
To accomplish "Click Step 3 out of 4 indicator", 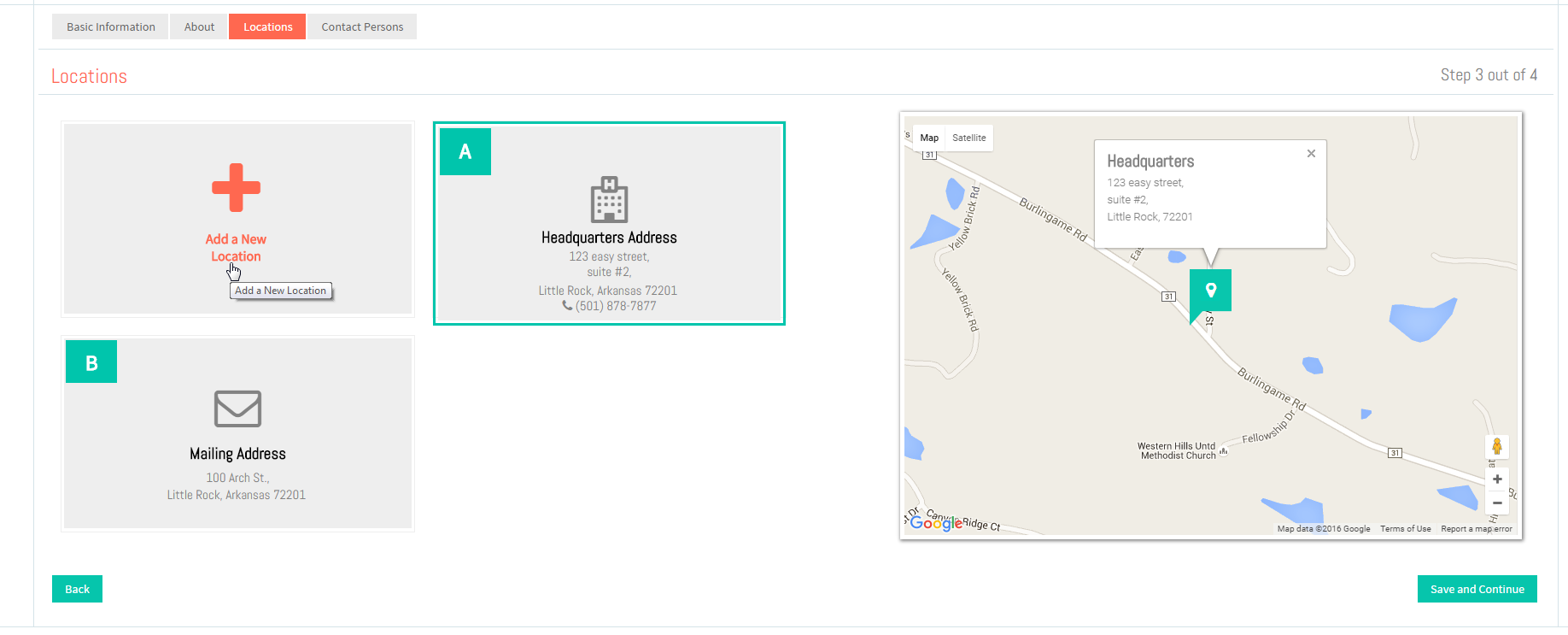I will [x=1489, y=75].
